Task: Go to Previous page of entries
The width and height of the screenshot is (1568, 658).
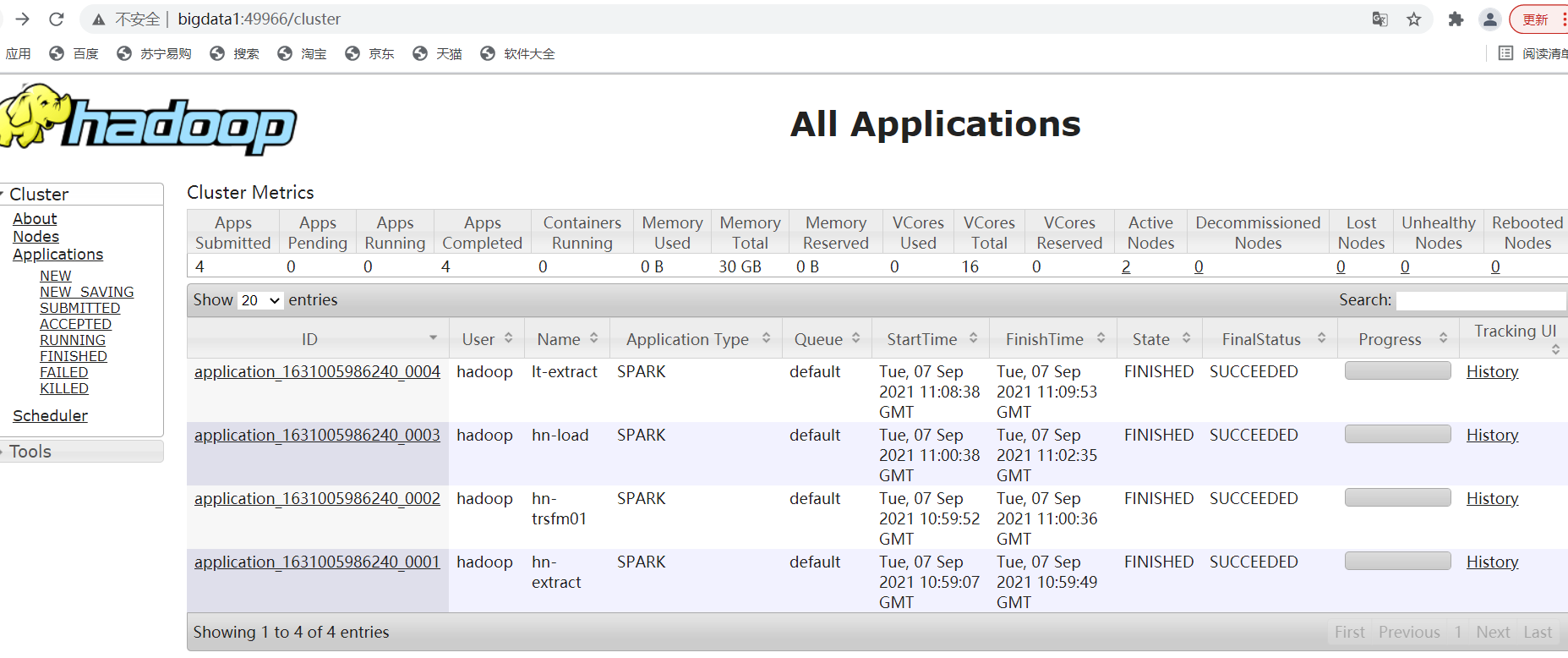Action: coord(1409,633)
